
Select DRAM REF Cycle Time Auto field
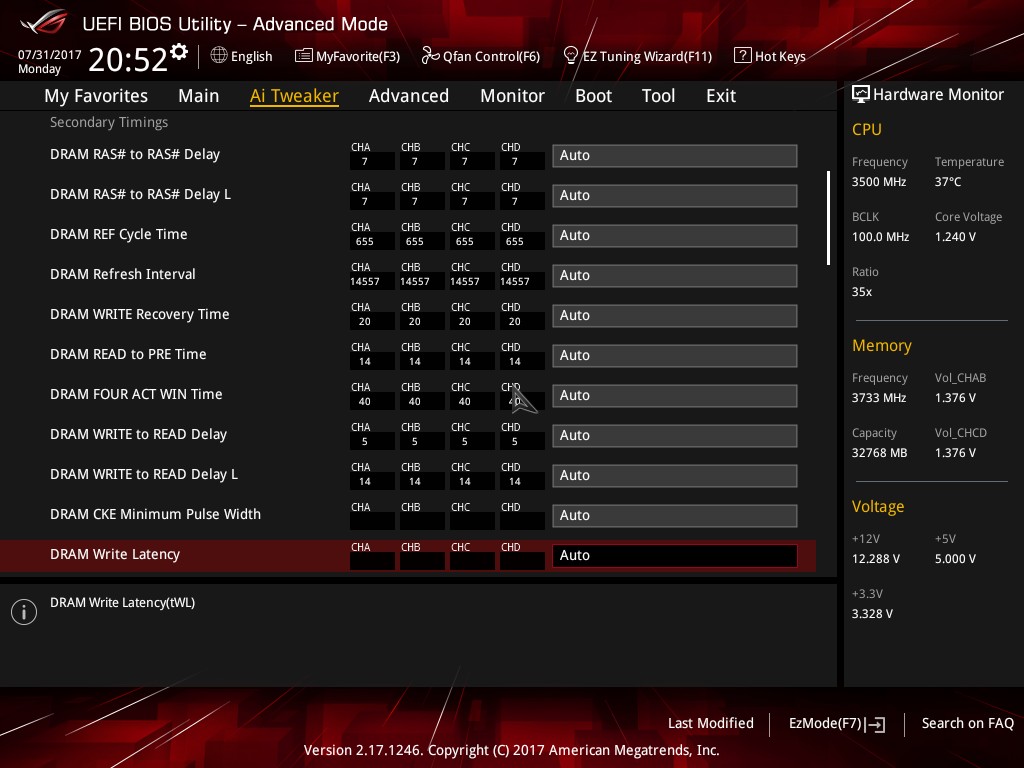[x=674, y=236]
